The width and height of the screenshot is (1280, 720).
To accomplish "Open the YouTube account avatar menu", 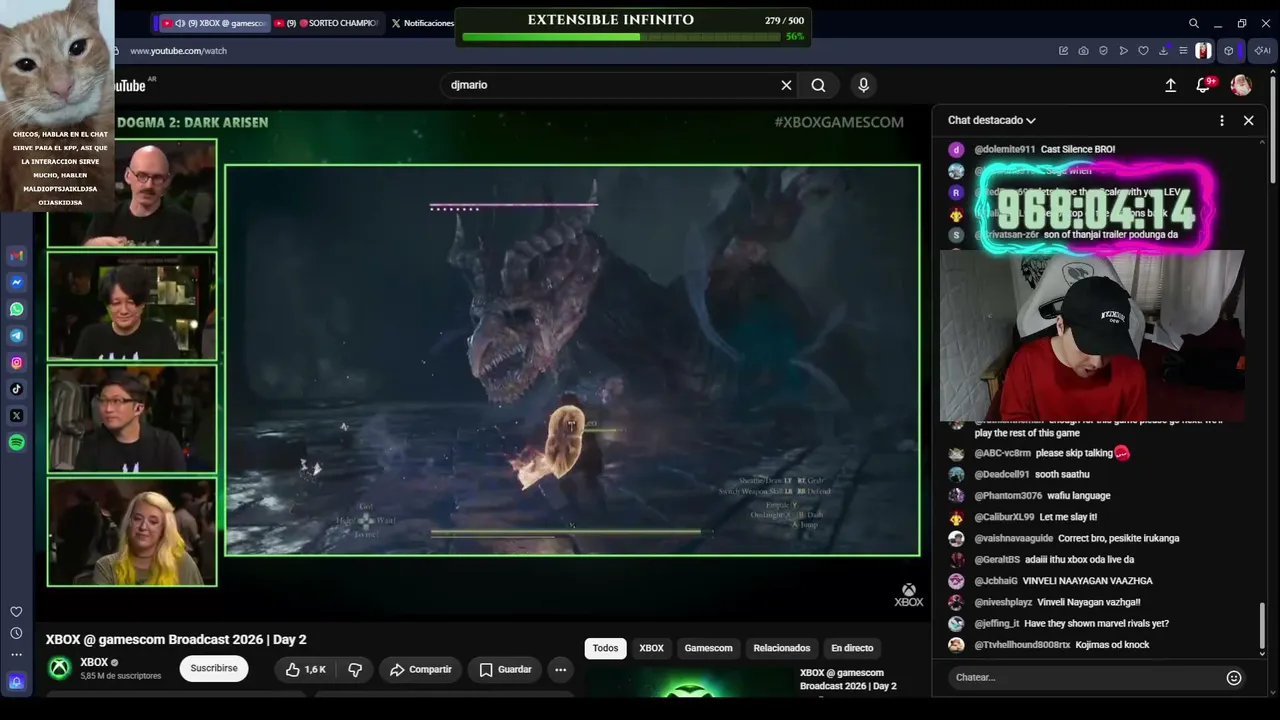I will 1241,85.
